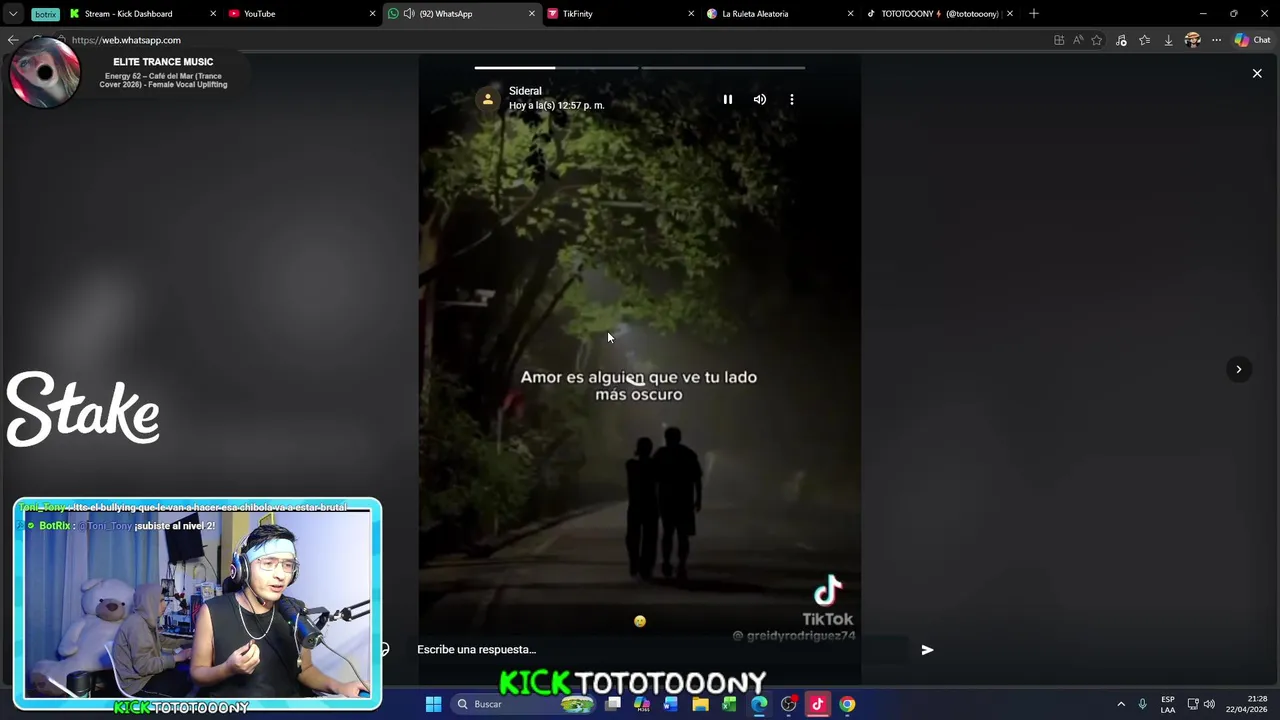1280x720 pixels.
Task: Mute the WhatsApp tab via speaker icon
Action: tap(408, 14)
